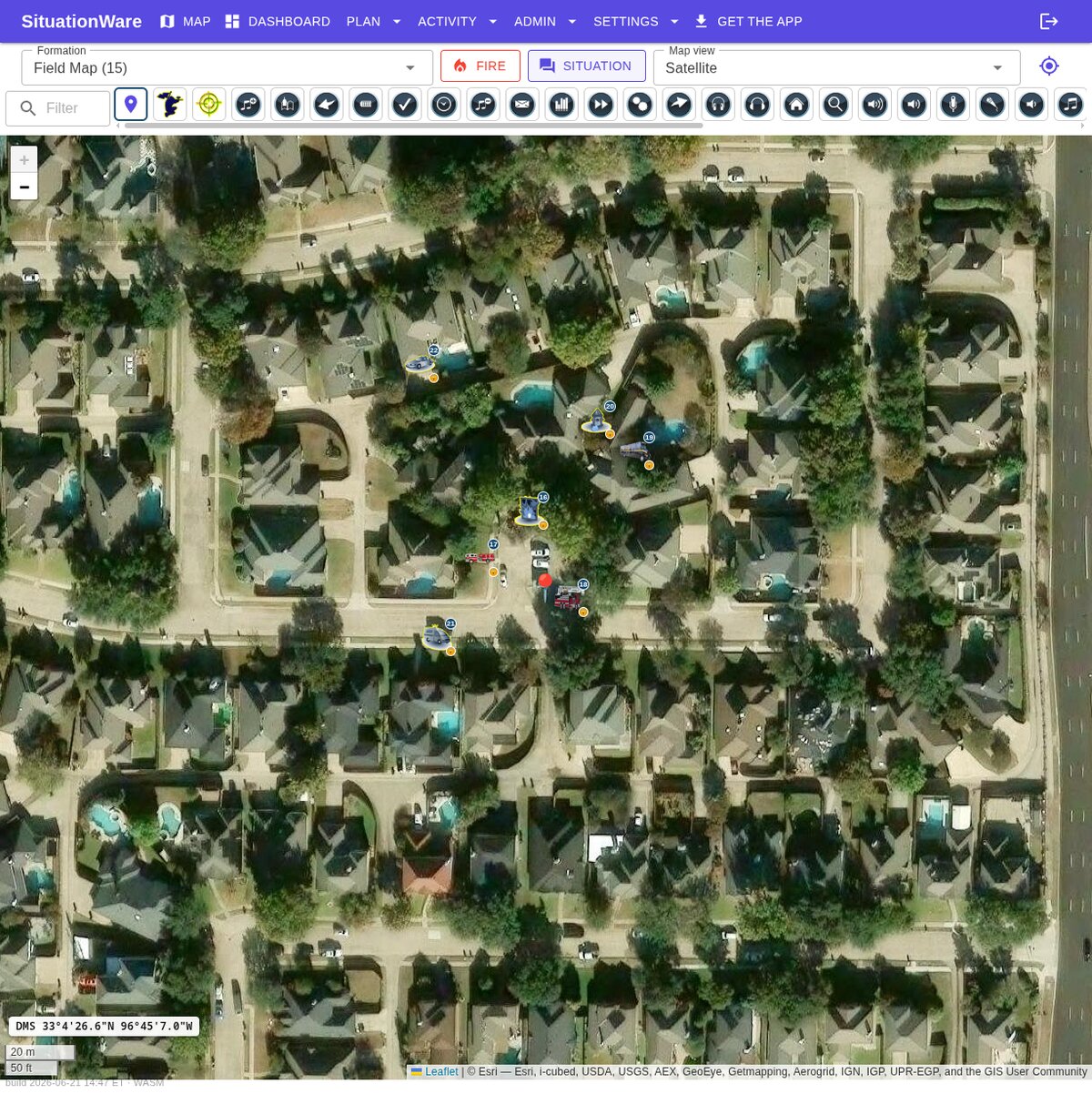The height and width of the screenshot is (1094, 1092).
Task: Click GET THE APP button
Action: [x=748, y=21]
